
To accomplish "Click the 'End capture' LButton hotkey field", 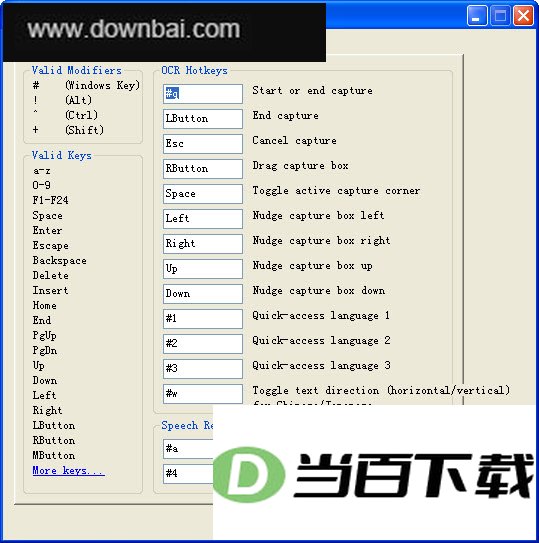I will click(203, 119).
